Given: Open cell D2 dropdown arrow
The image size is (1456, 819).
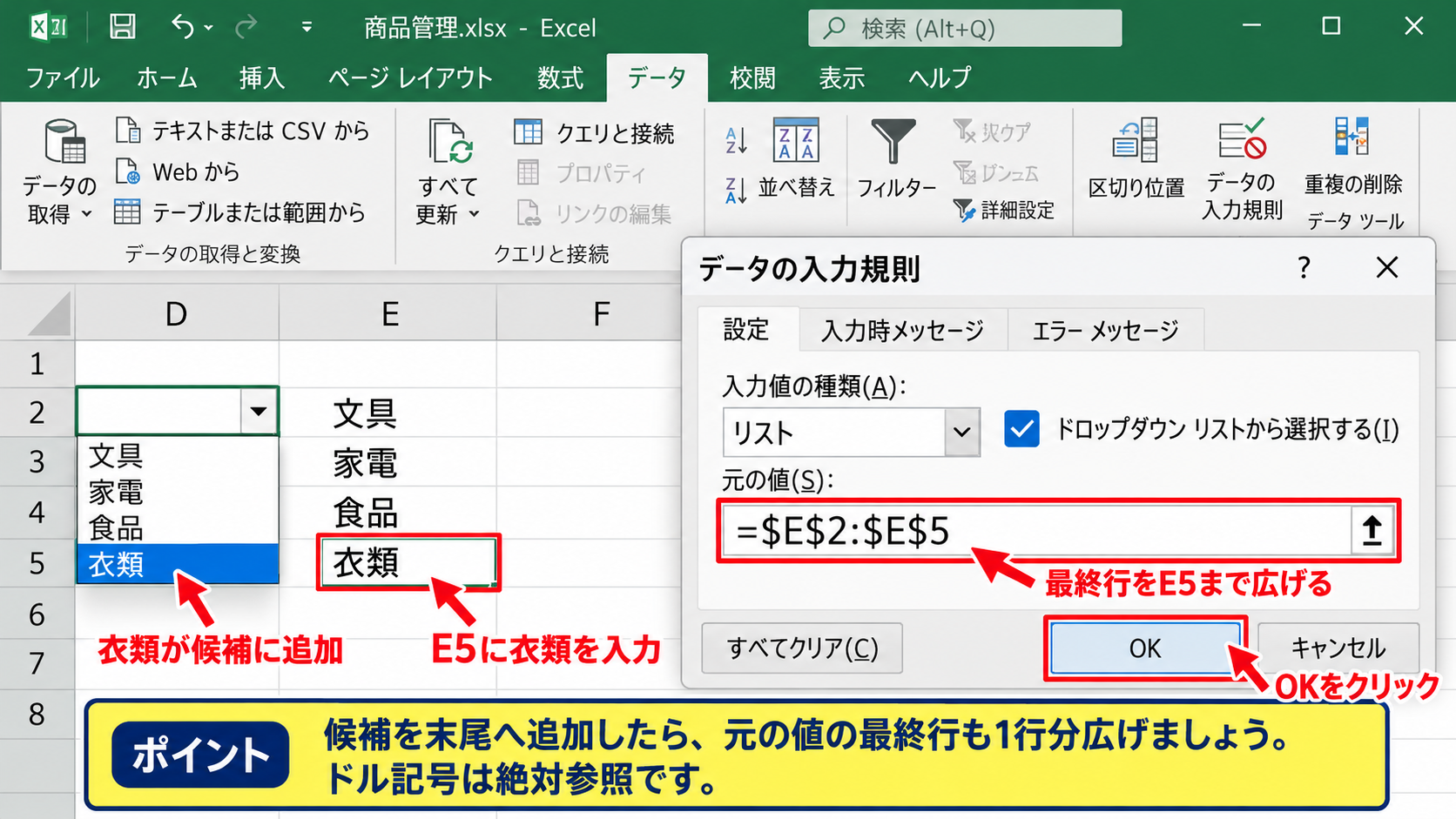Looking at the screenshot, I should (259, 411).
